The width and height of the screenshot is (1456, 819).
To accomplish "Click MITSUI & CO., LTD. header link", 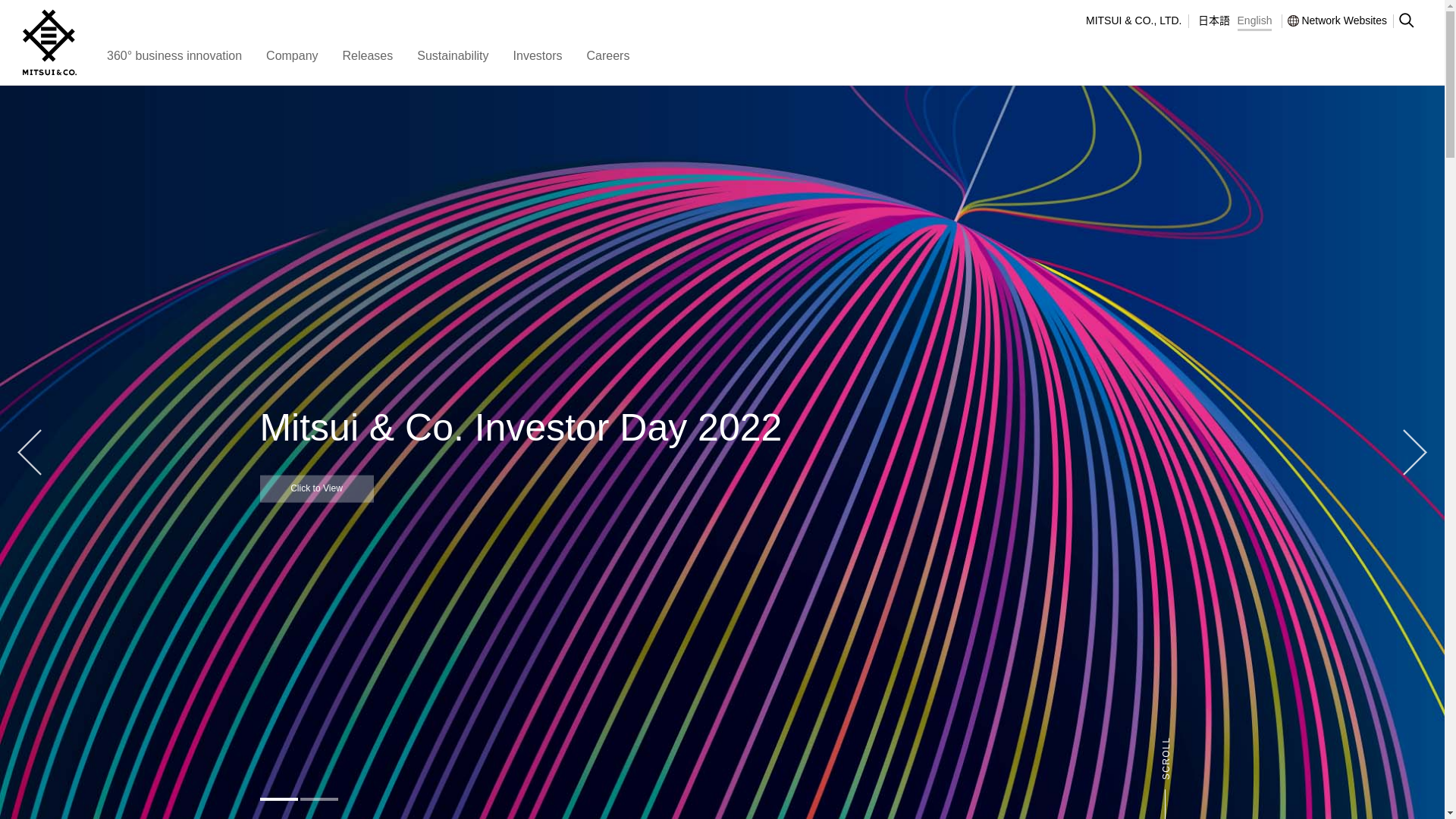I will [x=1134, y=20].
